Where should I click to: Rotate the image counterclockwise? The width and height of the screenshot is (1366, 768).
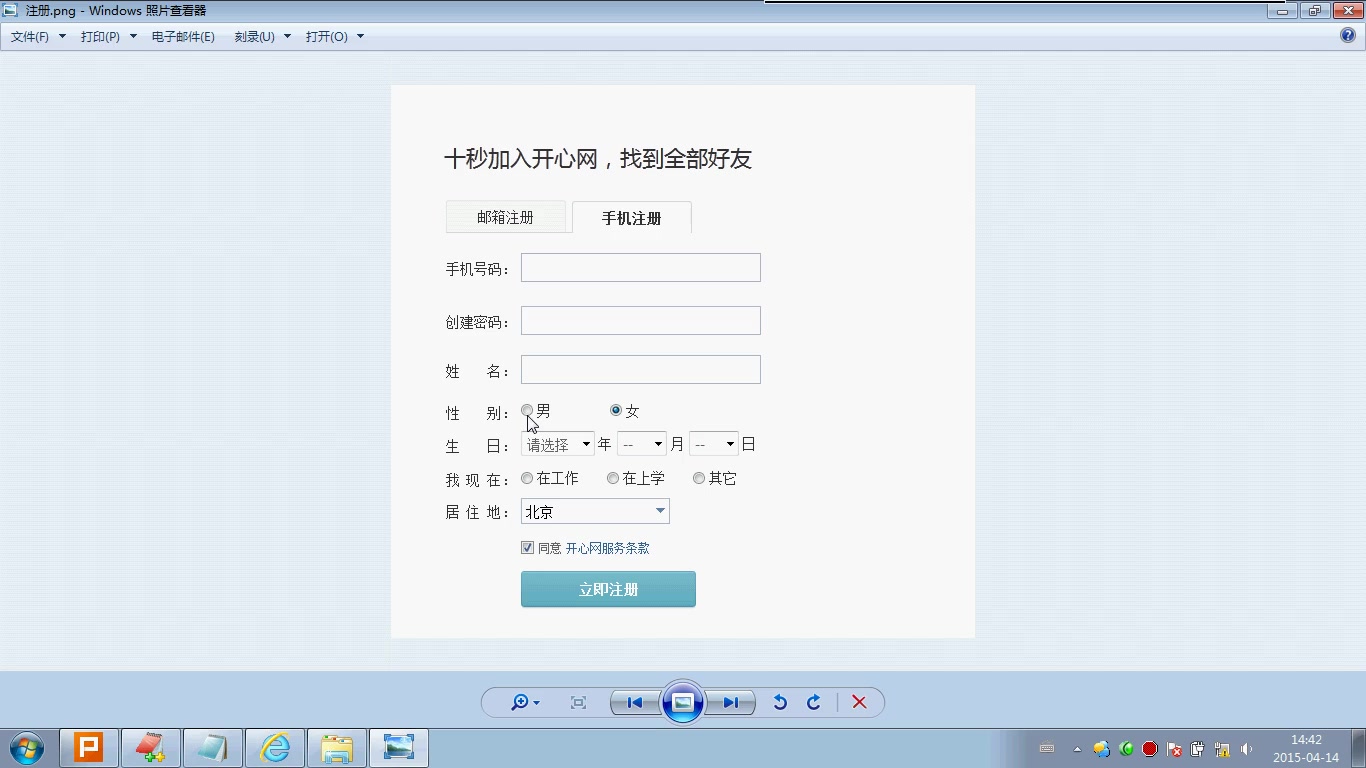coord(780,703)
